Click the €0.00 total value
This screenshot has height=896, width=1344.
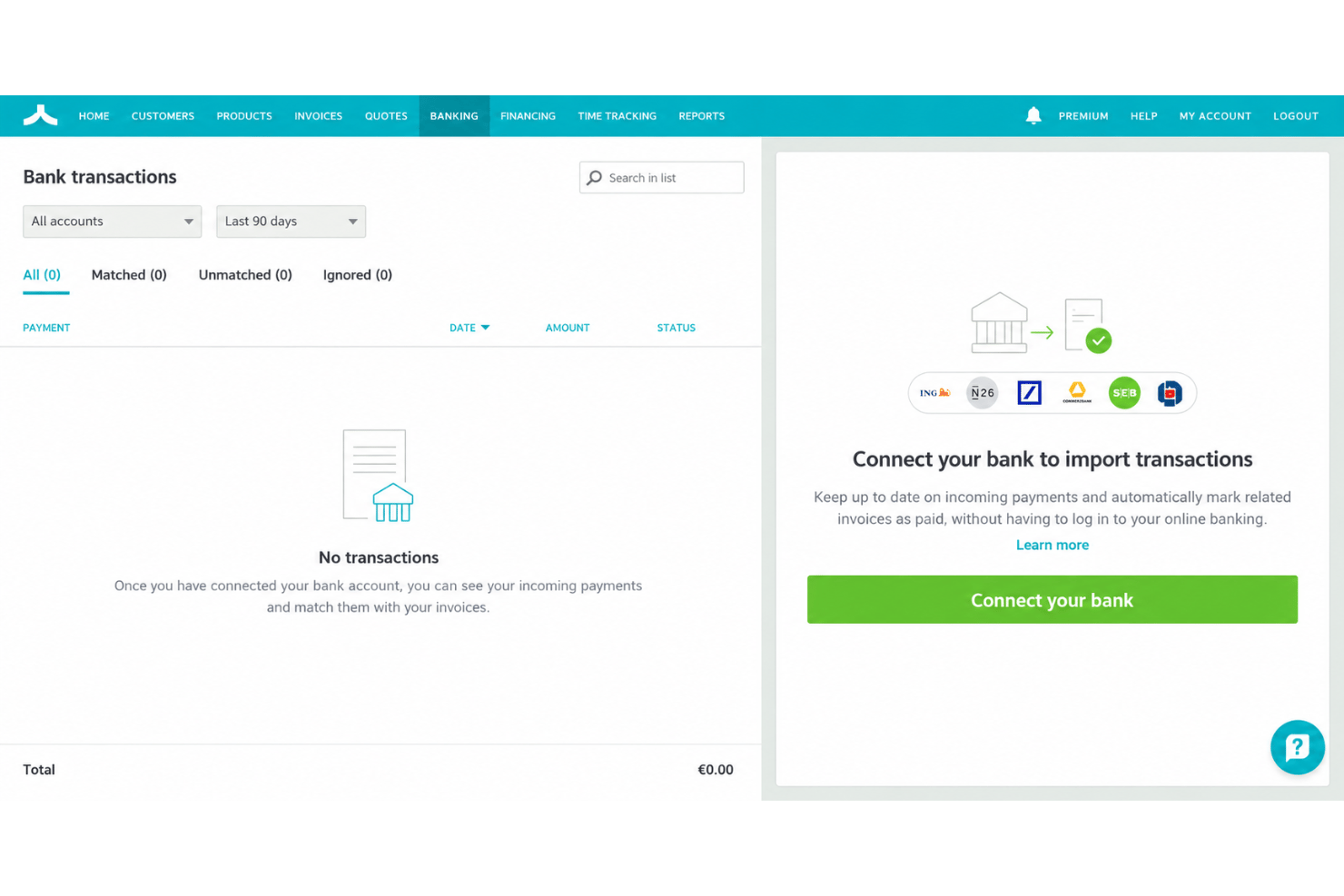tap(715, 770)
